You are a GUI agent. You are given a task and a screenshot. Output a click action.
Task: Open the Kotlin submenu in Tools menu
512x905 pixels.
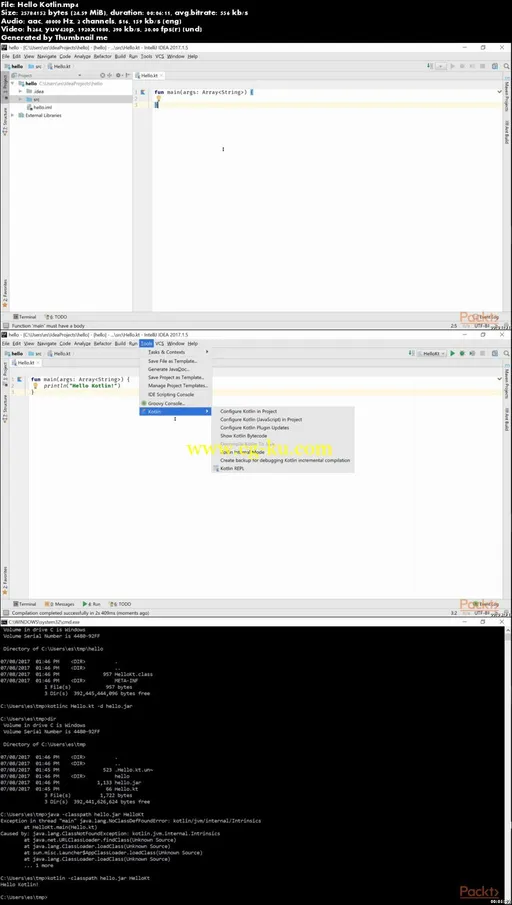click(176, 412)
